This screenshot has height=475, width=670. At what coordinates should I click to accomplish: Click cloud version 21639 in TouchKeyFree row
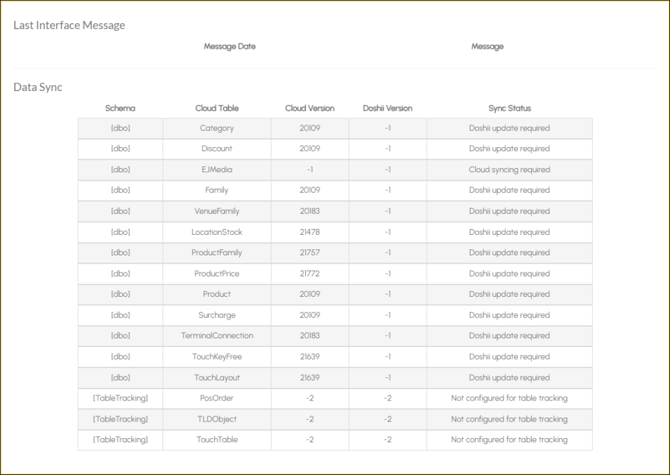(310, 356)
